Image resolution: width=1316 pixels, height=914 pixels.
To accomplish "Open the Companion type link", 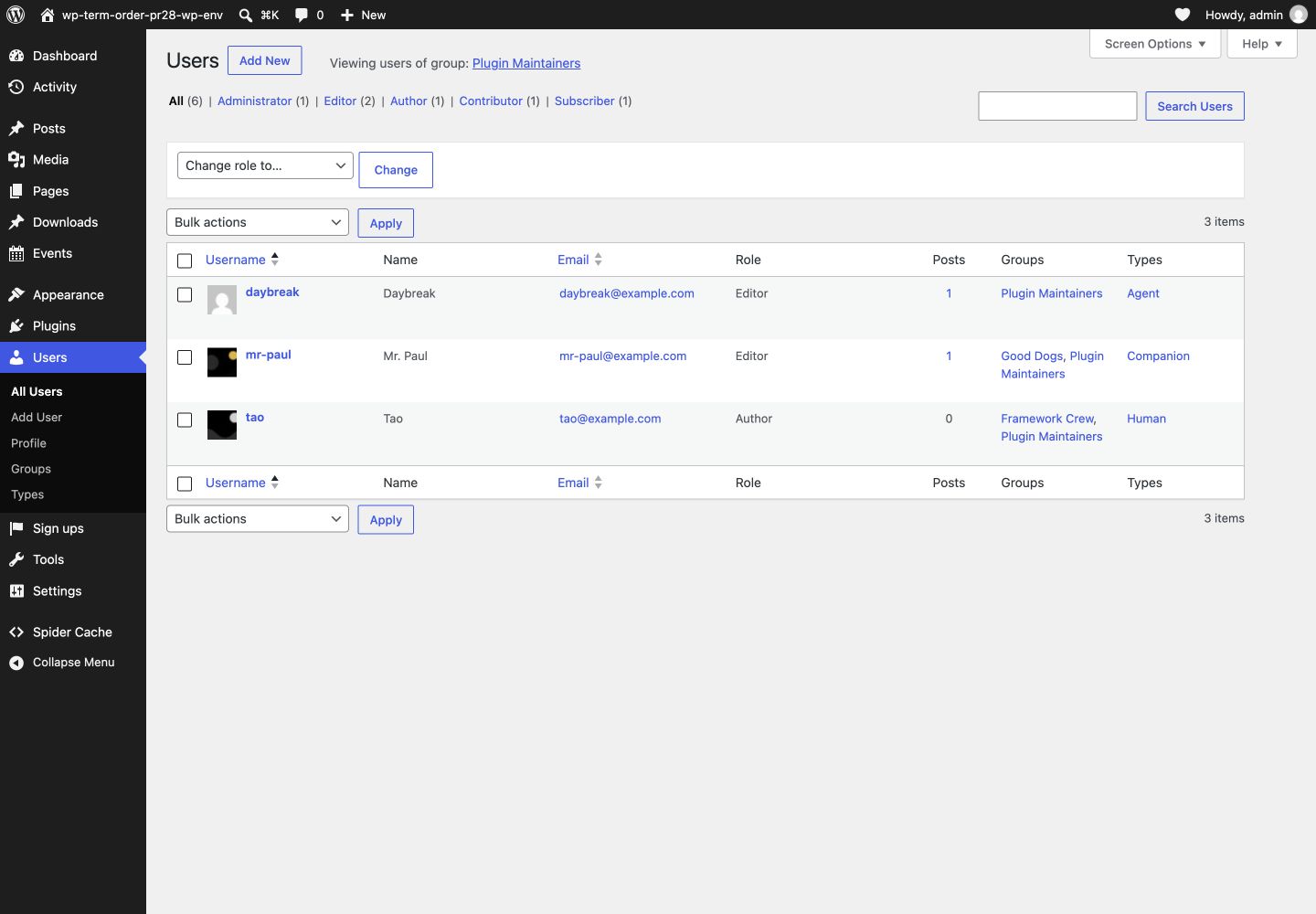I will point(1158,356).
